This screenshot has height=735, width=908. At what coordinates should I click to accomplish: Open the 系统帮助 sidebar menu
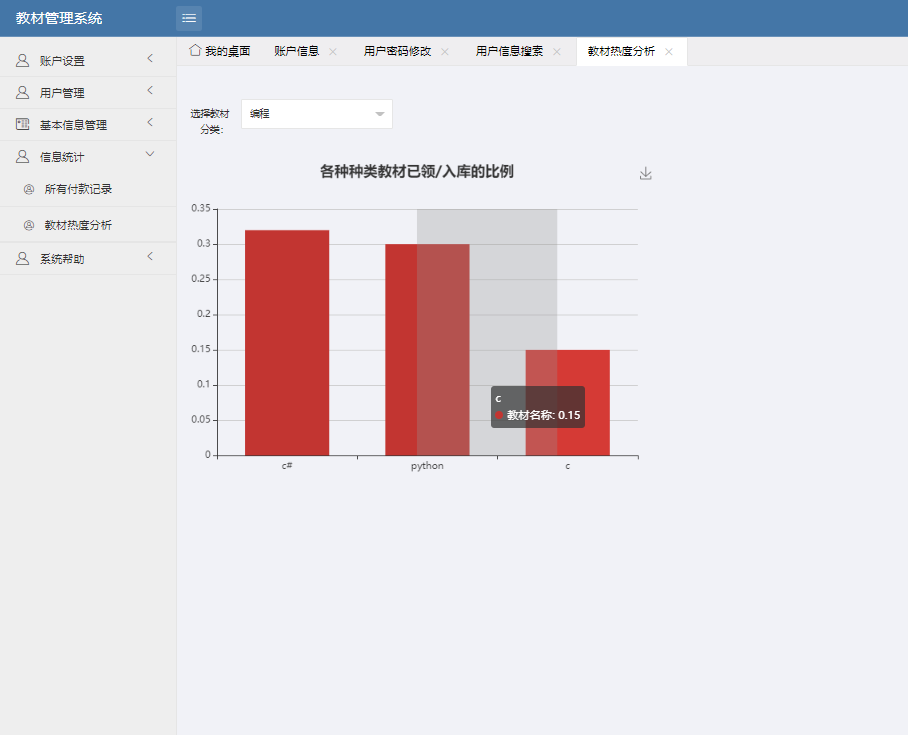[x=88, y=258]
